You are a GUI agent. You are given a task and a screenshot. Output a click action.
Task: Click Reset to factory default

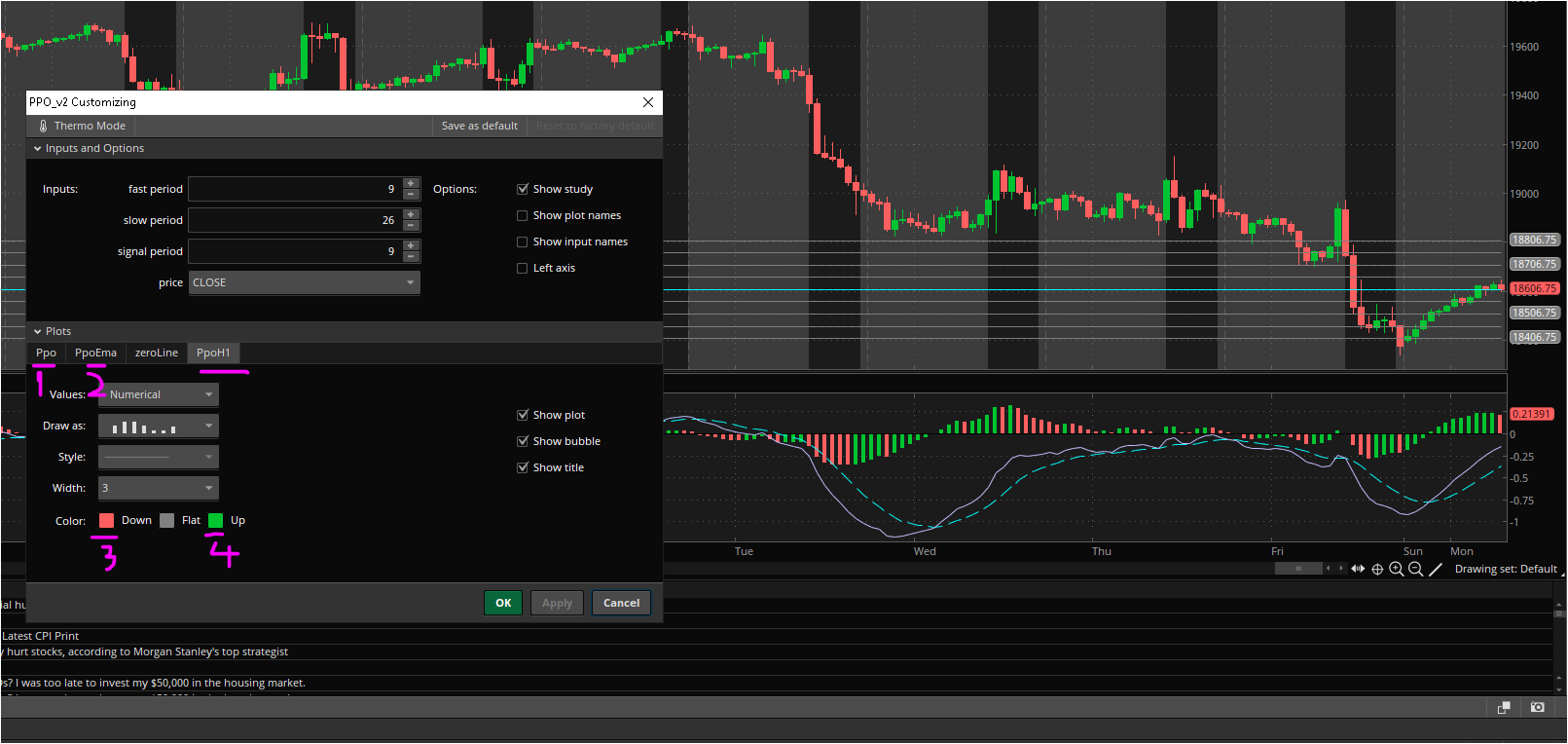(x=595, y=126)
